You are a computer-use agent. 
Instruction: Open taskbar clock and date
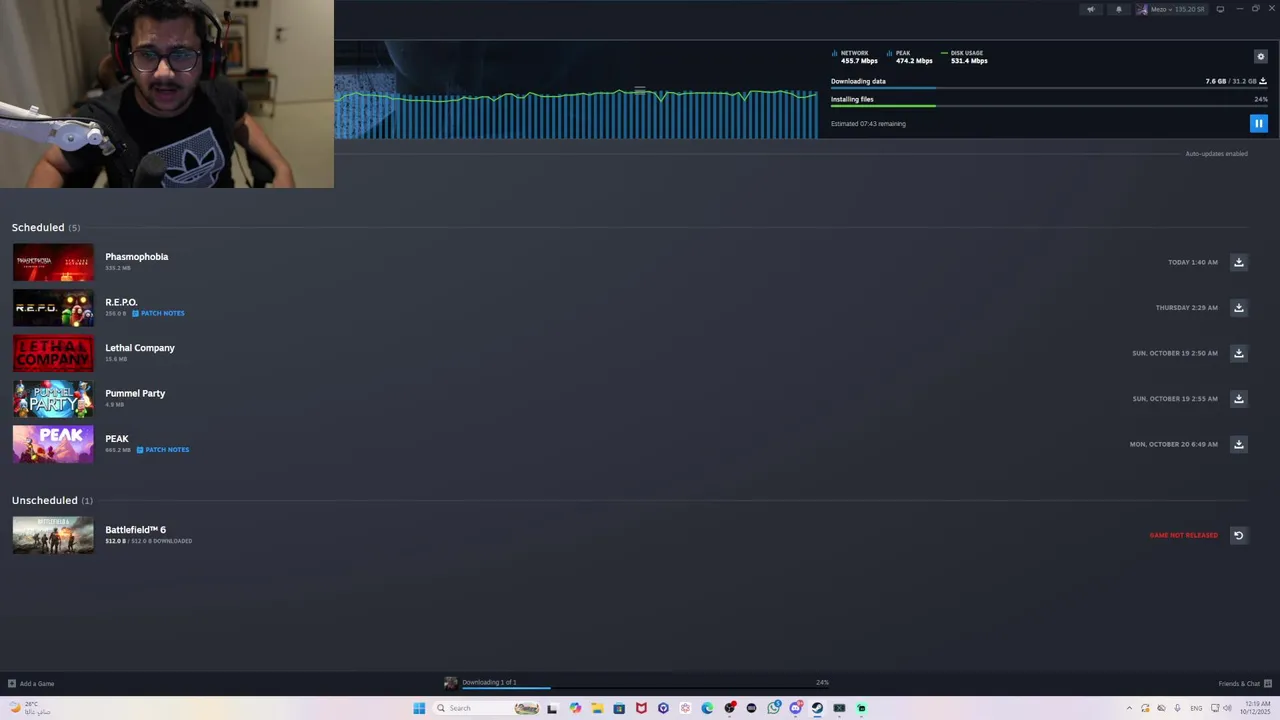click(x=1256, y=708)
